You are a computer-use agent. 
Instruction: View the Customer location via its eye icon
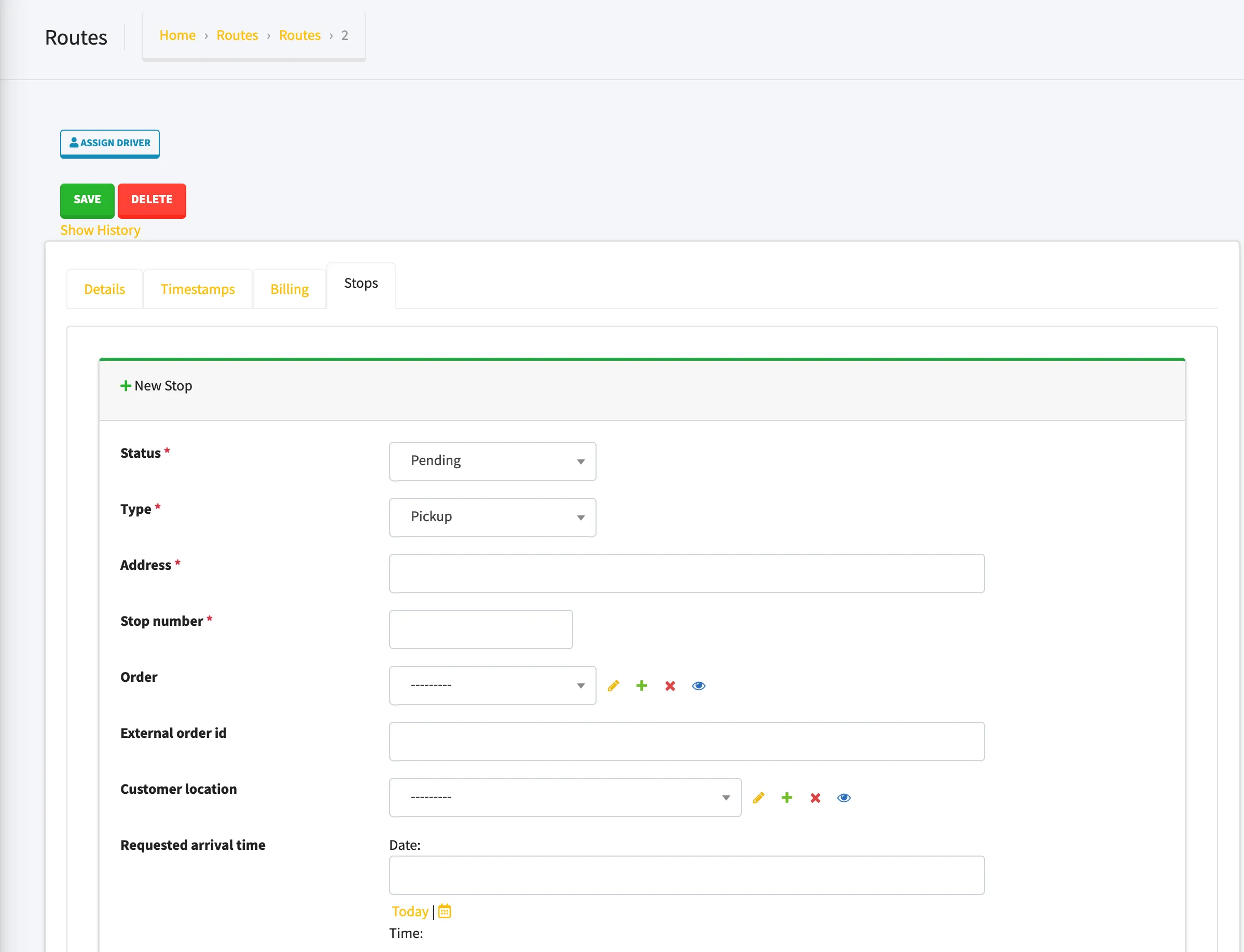tap(844, 798)
